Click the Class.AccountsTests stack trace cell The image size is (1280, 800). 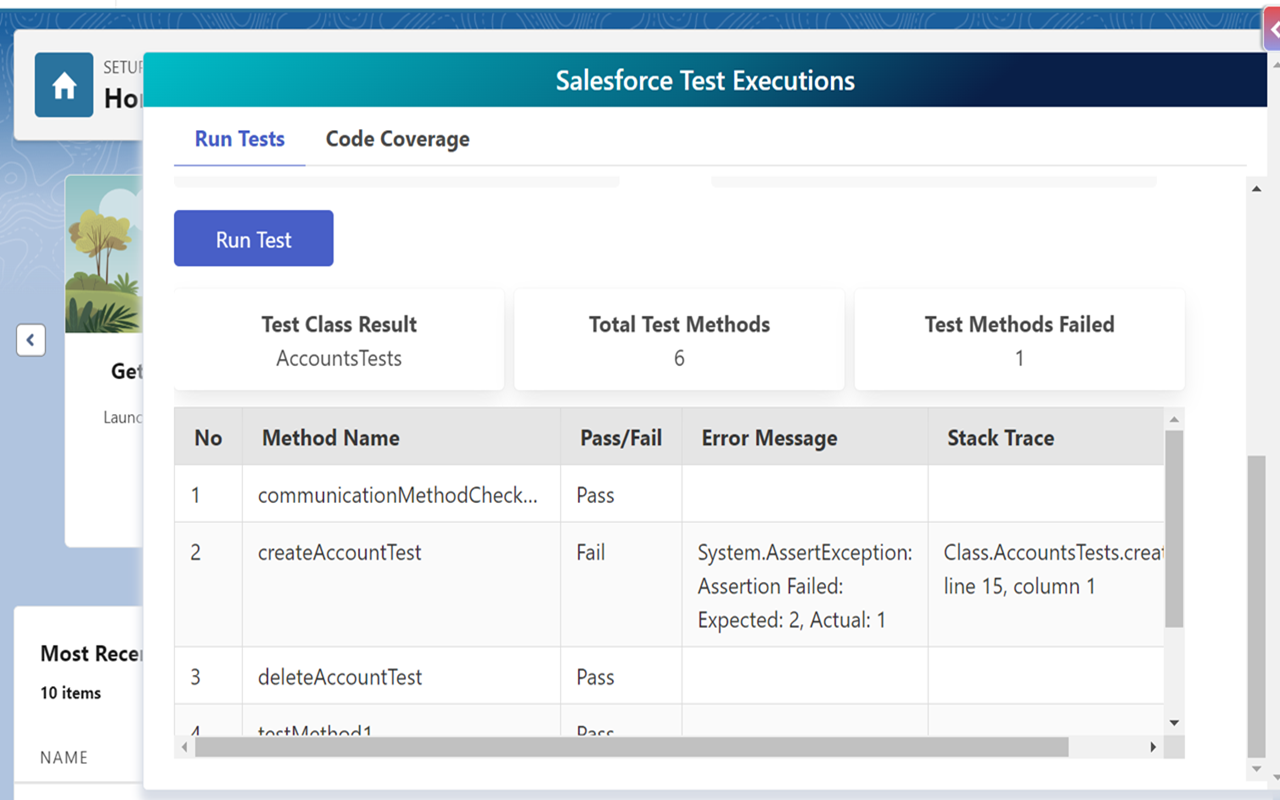(1046, 585)
